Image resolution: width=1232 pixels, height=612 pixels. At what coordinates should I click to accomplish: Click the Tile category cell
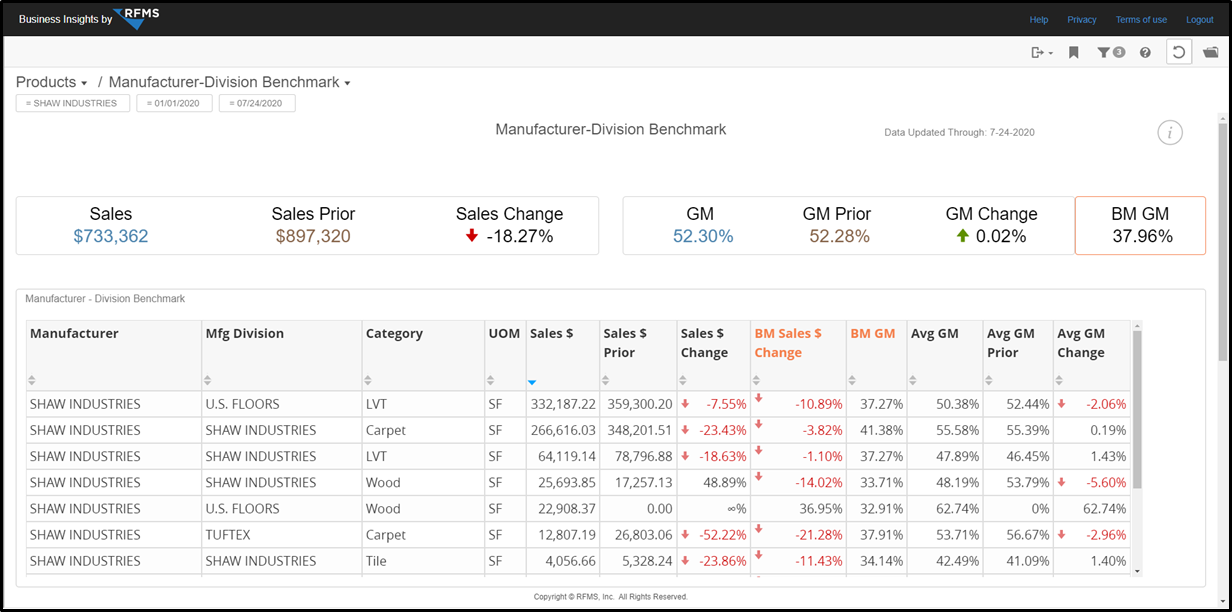[423, 561]
